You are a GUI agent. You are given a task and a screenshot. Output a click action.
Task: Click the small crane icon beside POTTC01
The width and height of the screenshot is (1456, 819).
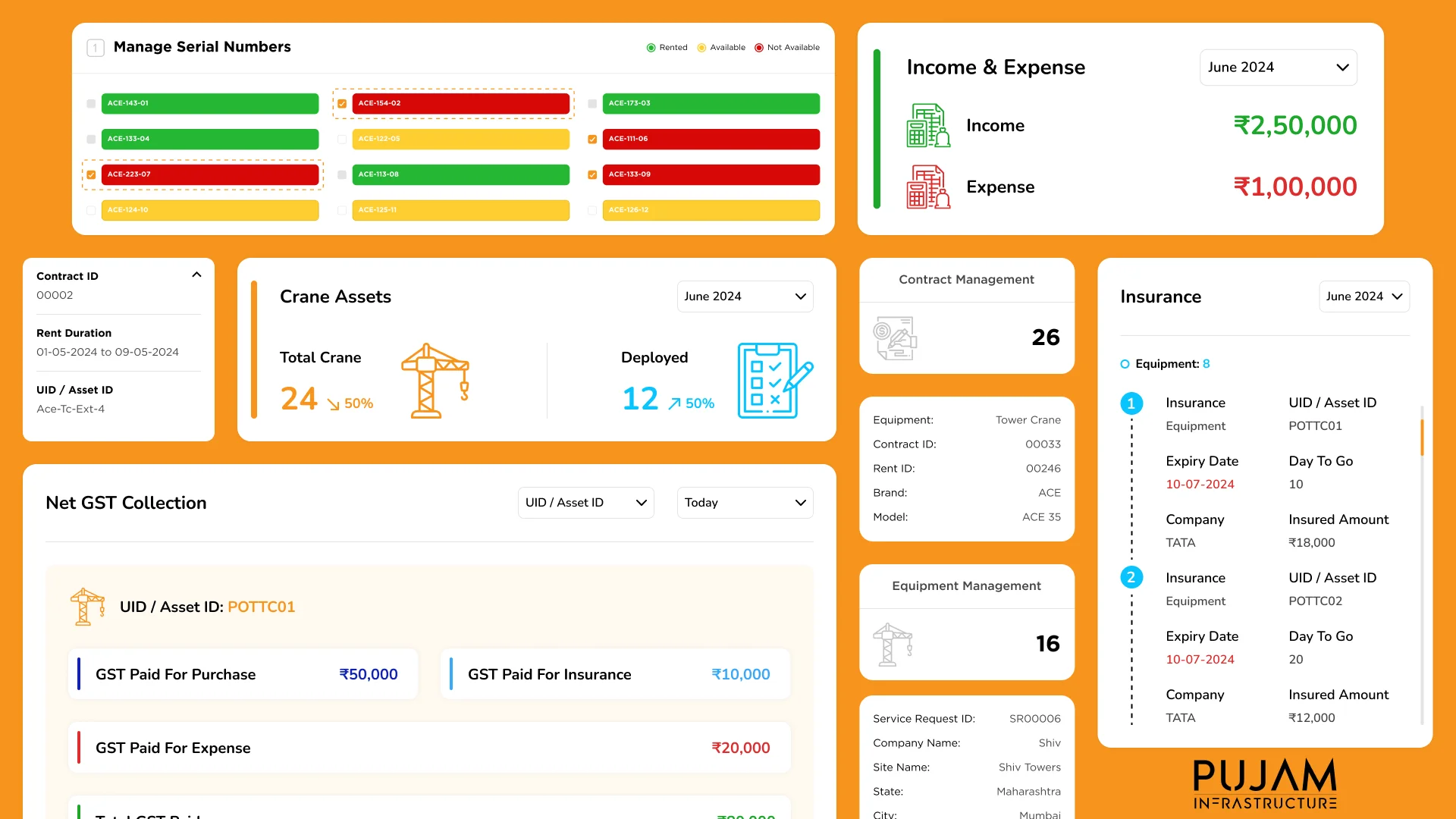coord(87,607)
